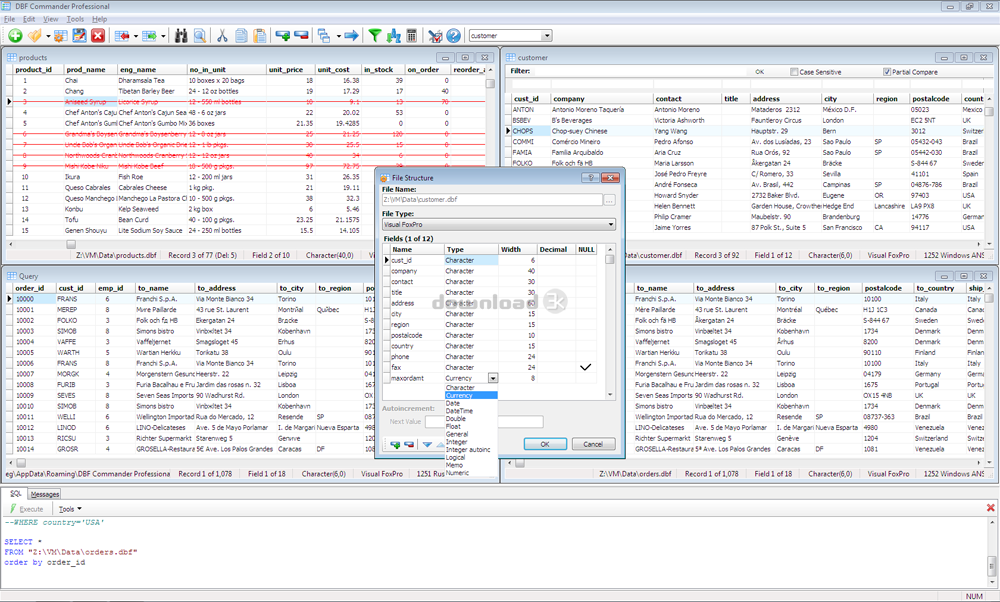This screenshot has height=602, width=1000.
Task: Click the blue right arrow icon
Action: (x=351, y=36)
